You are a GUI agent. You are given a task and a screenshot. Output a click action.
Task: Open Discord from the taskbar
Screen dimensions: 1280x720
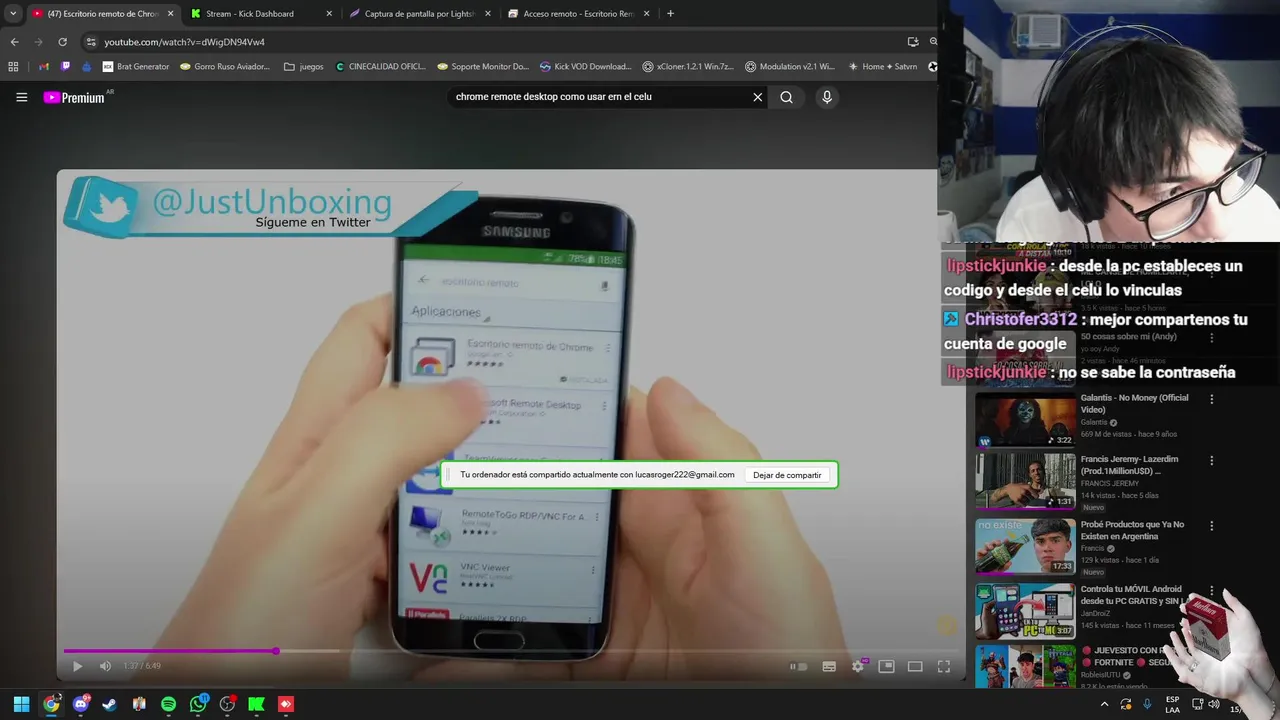pyautogui.click(x=81, y=704)
